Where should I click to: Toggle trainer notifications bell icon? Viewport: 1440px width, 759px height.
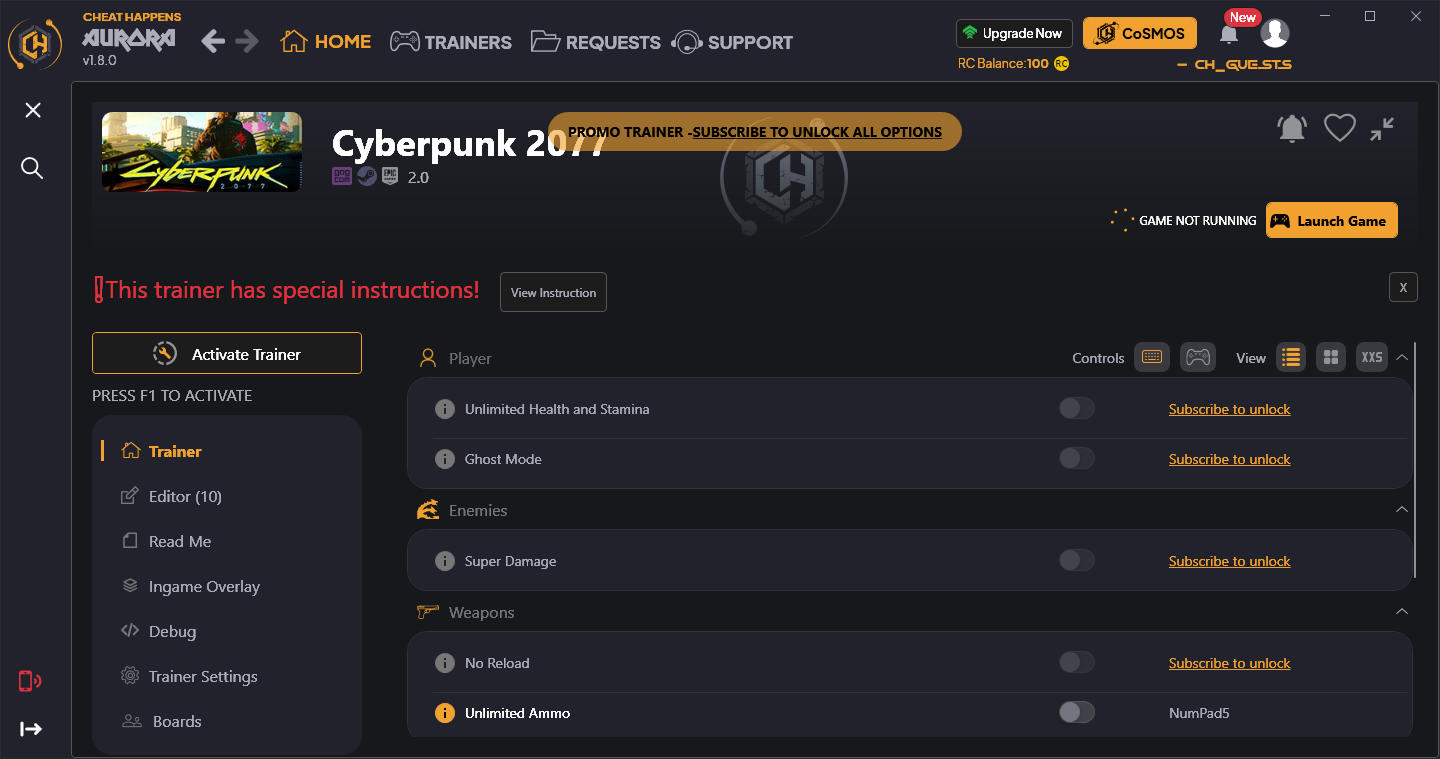click(1292, 128)
